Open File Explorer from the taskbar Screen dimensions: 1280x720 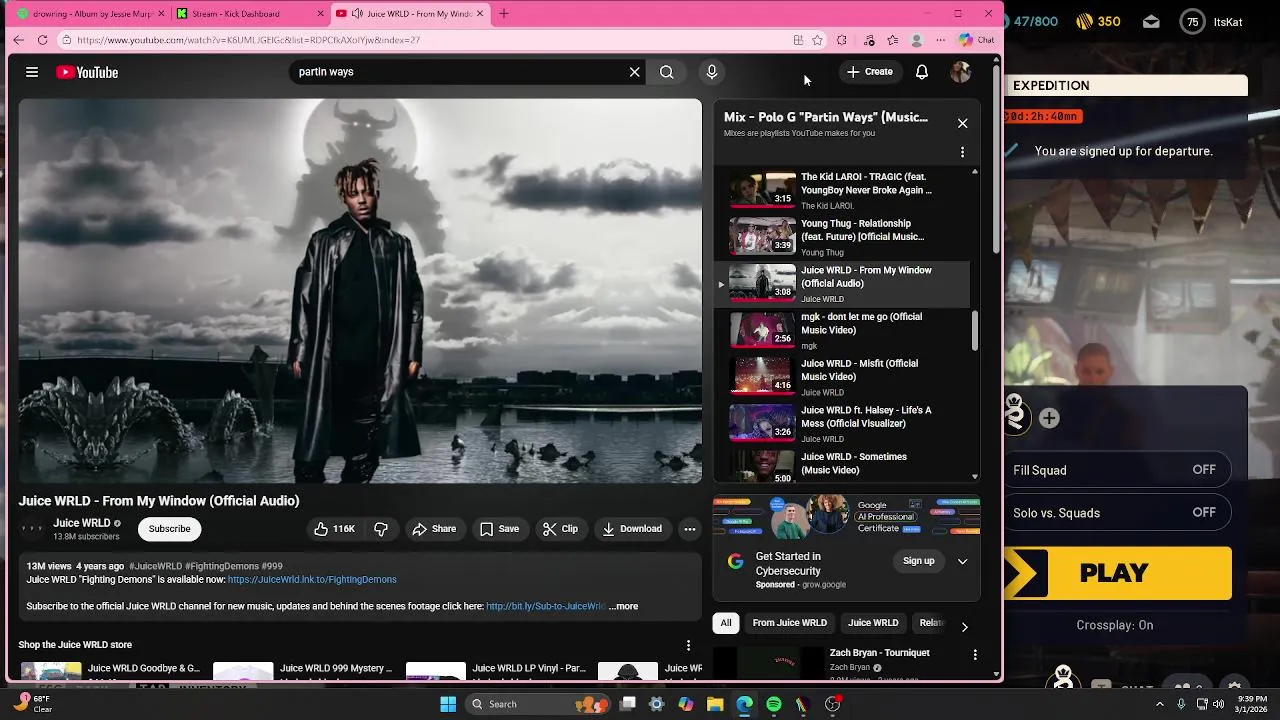715,704
